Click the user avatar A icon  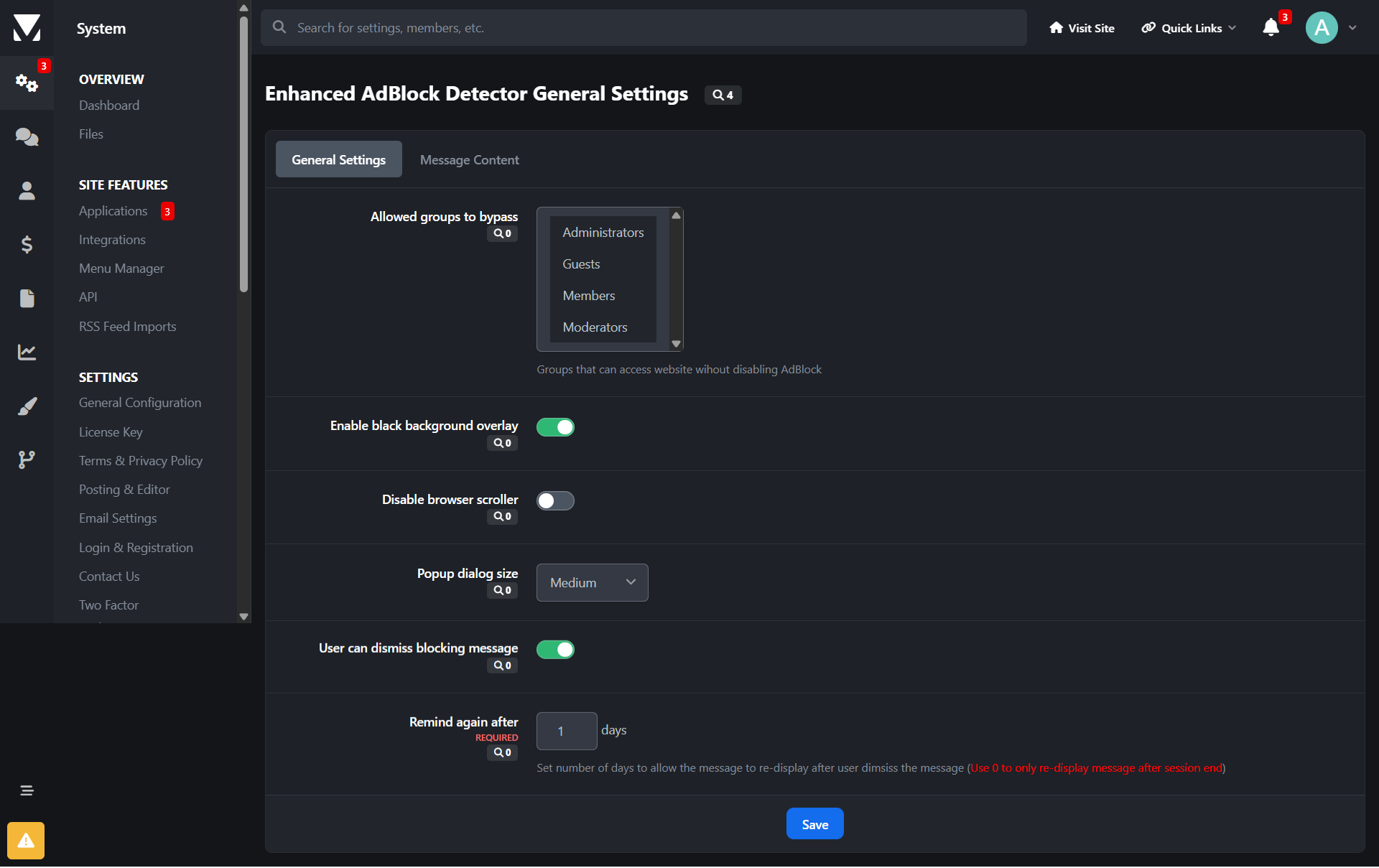pos(1321,27)
